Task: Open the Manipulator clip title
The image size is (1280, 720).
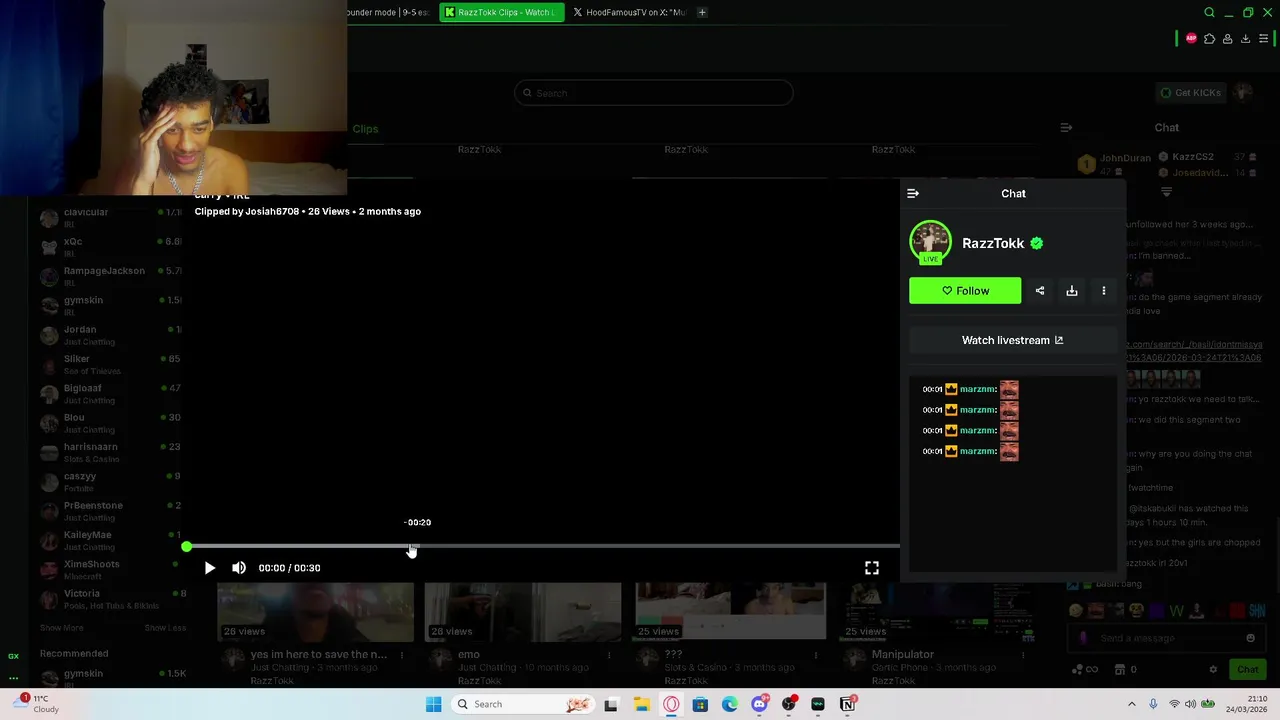Action: [902, 654]
